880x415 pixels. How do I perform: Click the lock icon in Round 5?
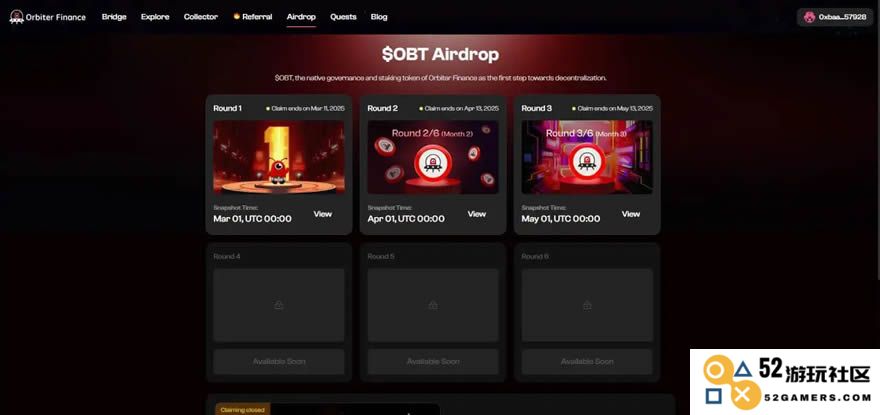coord(433,305)
